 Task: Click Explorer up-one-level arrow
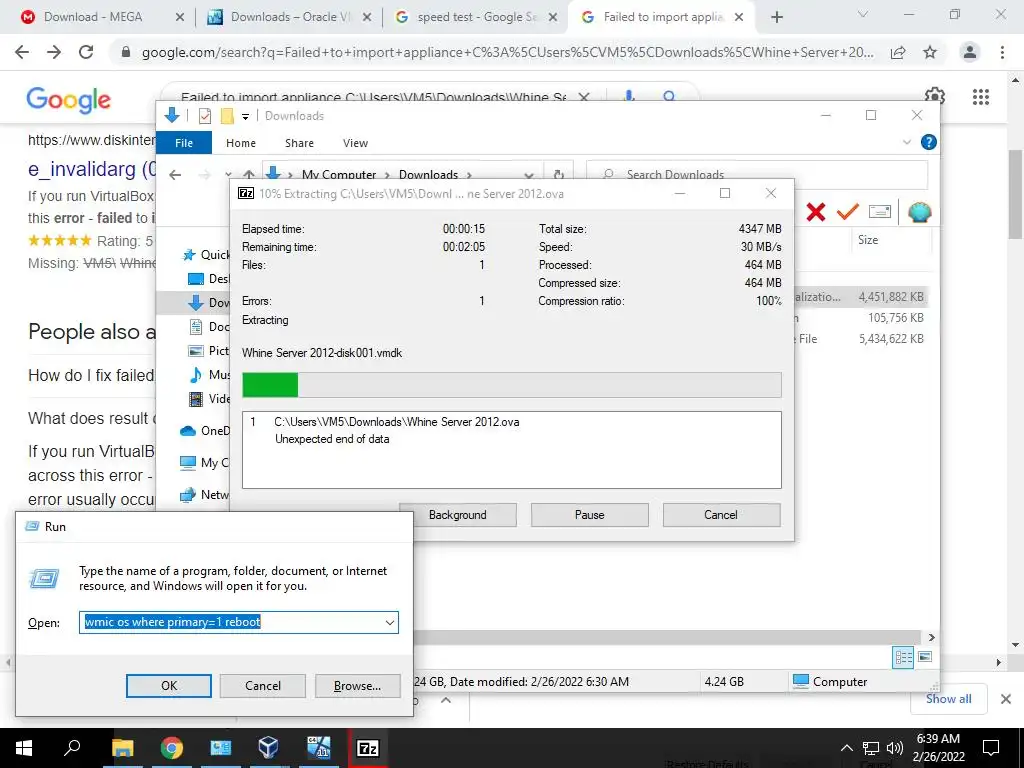pyautogui.click(x=249, y=174)
